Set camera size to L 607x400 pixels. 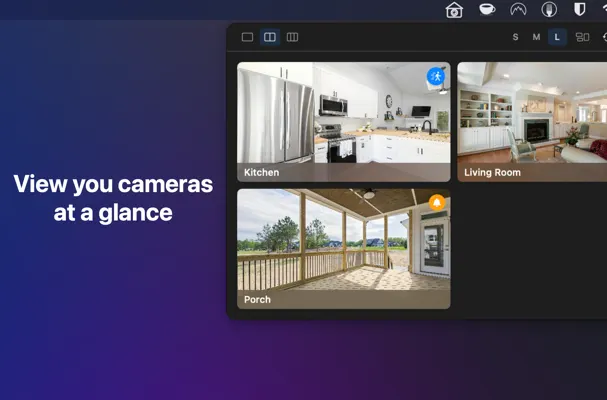pyautogui.click(x=557, y=37)
